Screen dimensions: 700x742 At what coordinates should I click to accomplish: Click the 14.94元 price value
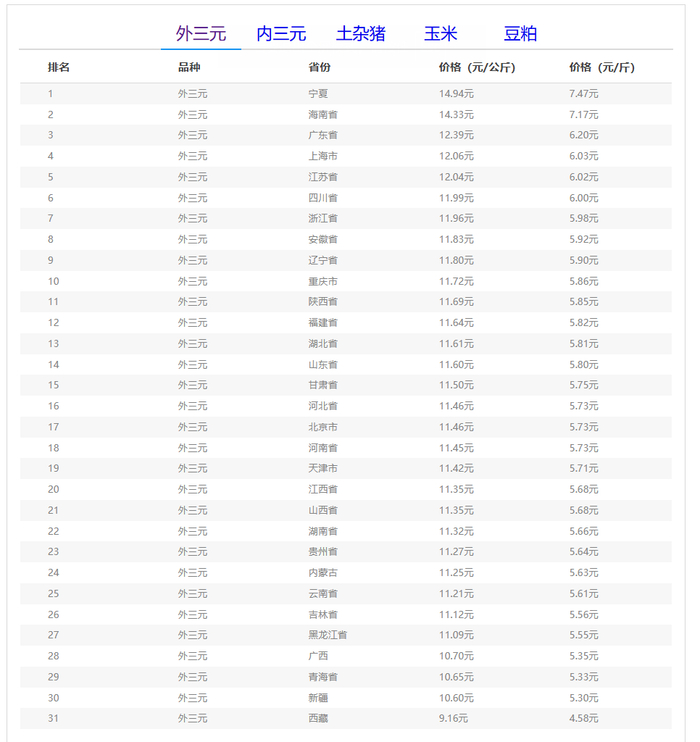456,94
